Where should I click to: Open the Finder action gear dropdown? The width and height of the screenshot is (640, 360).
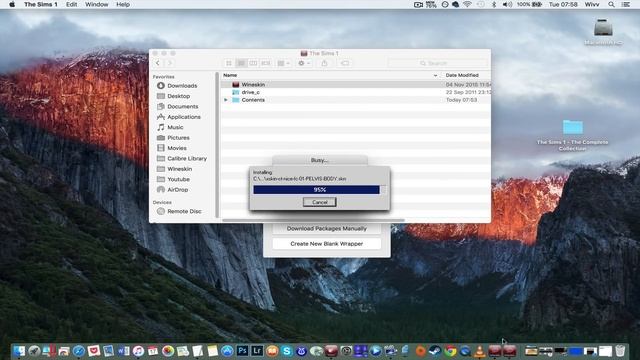click(304, 63)
